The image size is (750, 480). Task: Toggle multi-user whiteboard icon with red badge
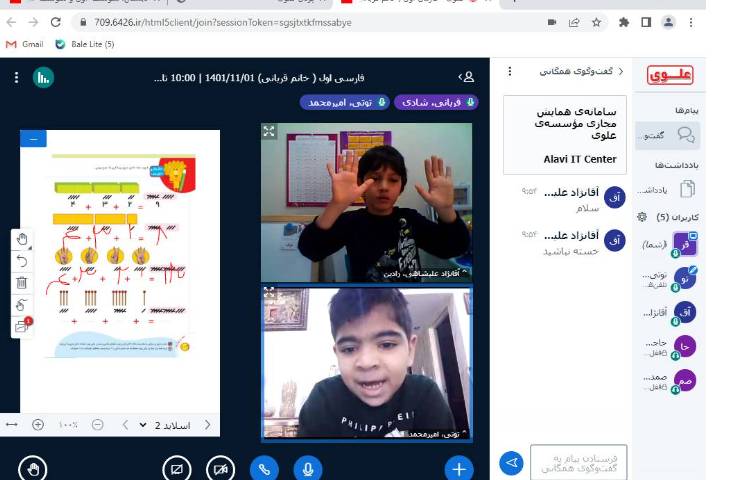click(22, 326)
